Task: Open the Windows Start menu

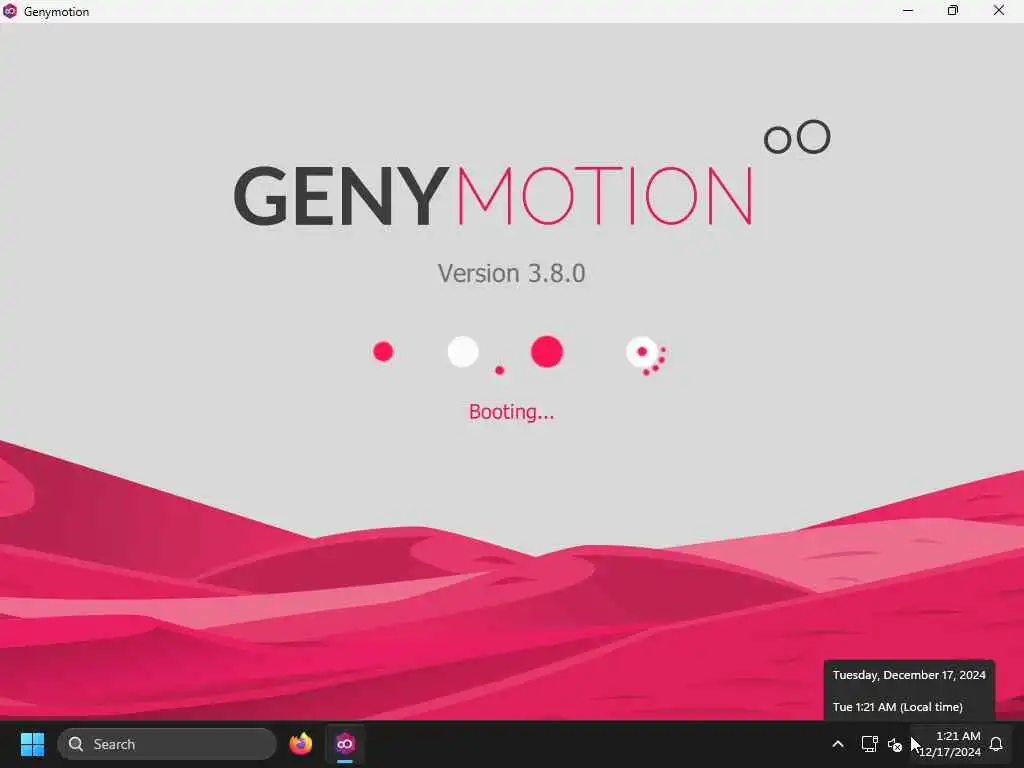Action: pos(32,744)
